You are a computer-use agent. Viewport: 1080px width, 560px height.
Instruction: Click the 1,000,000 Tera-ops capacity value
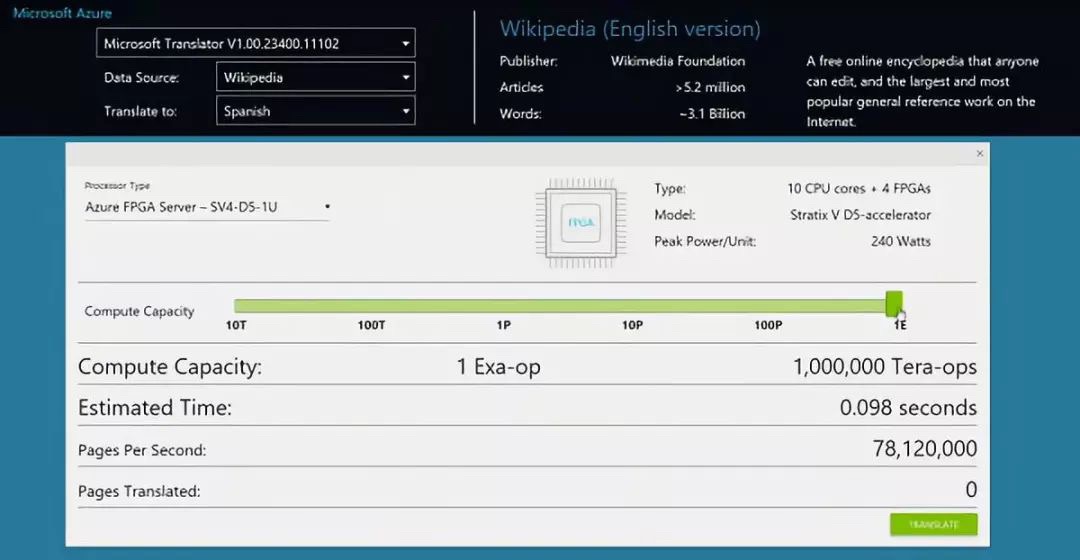[884, 366]
